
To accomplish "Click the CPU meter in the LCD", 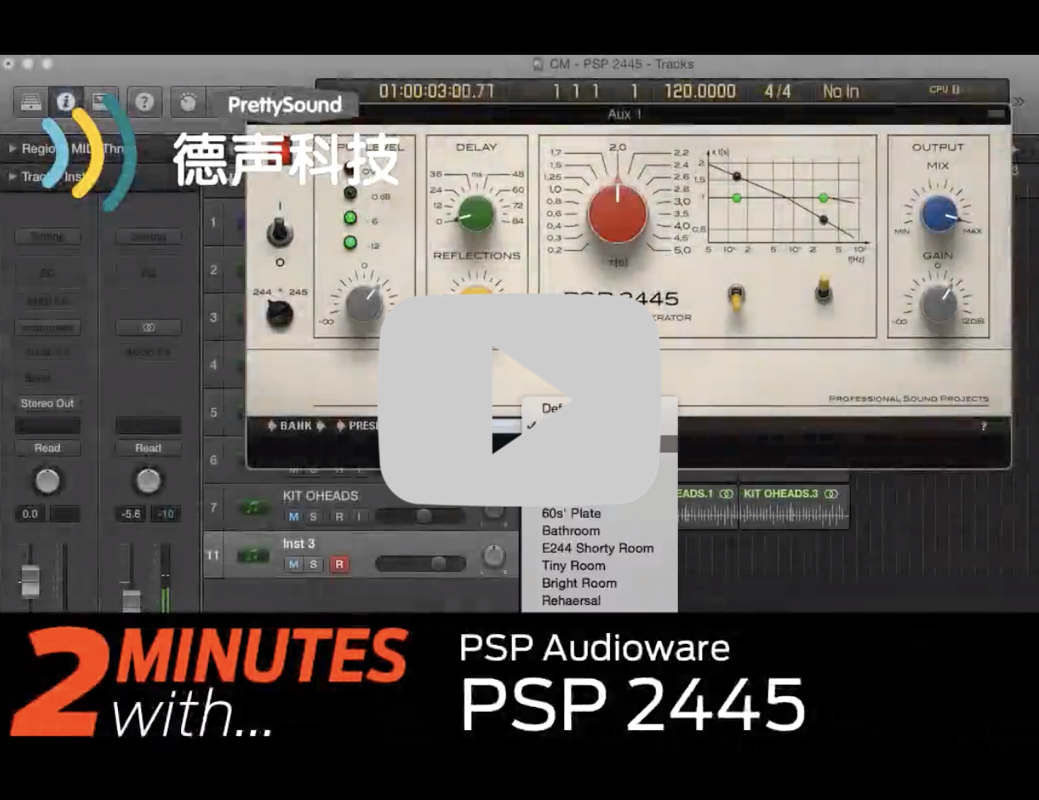I will point(945,89).
